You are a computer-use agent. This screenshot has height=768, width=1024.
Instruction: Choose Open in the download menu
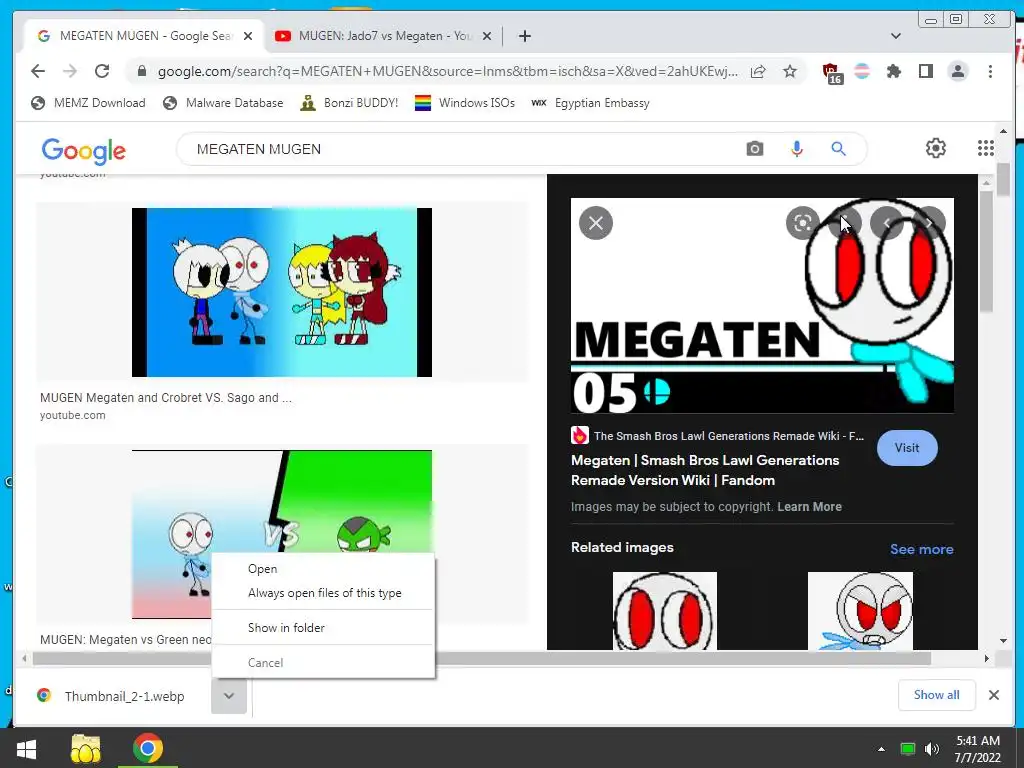click(x=323, y=569)
